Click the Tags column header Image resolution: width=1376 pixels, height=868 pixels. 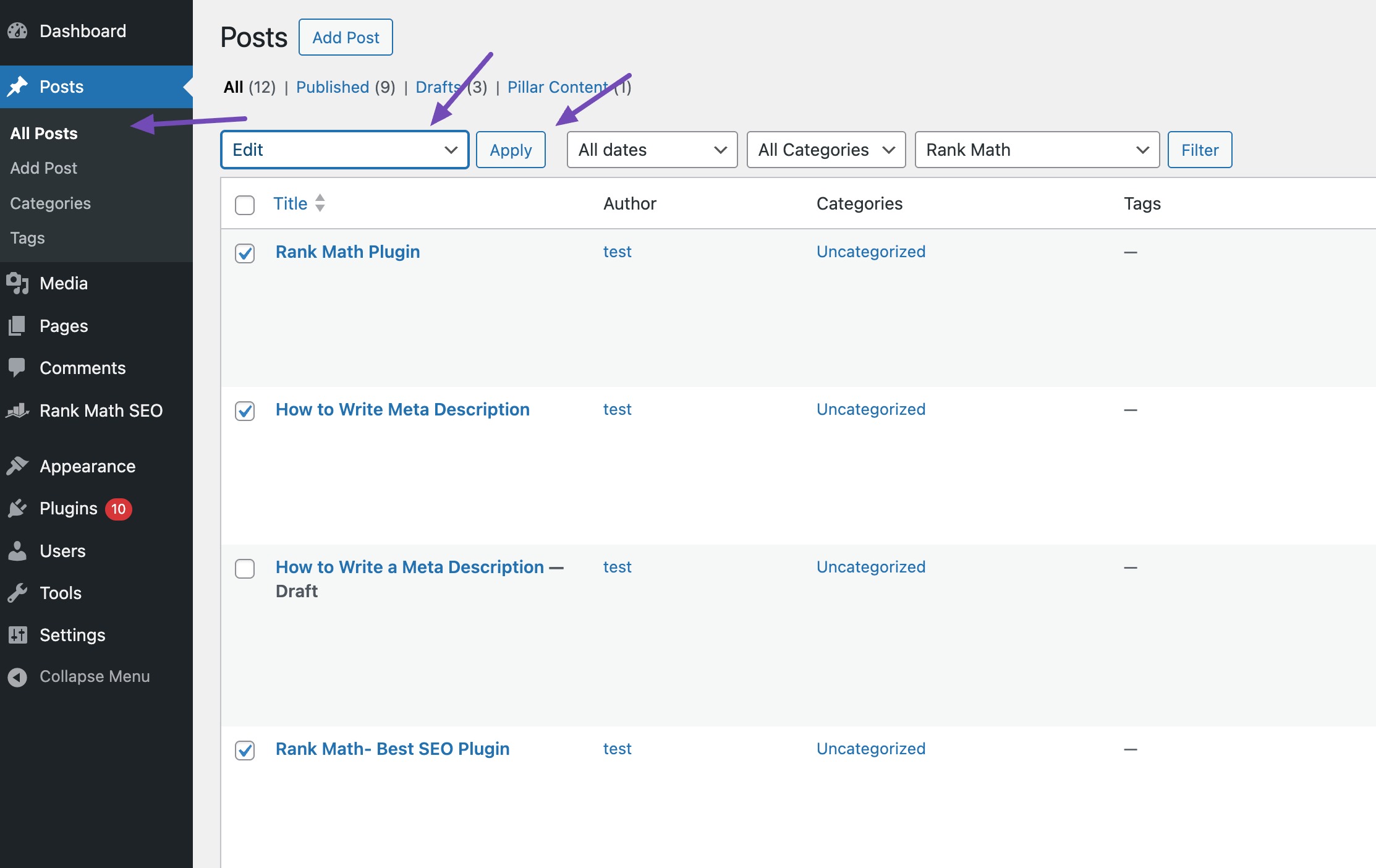[1142, 203]
